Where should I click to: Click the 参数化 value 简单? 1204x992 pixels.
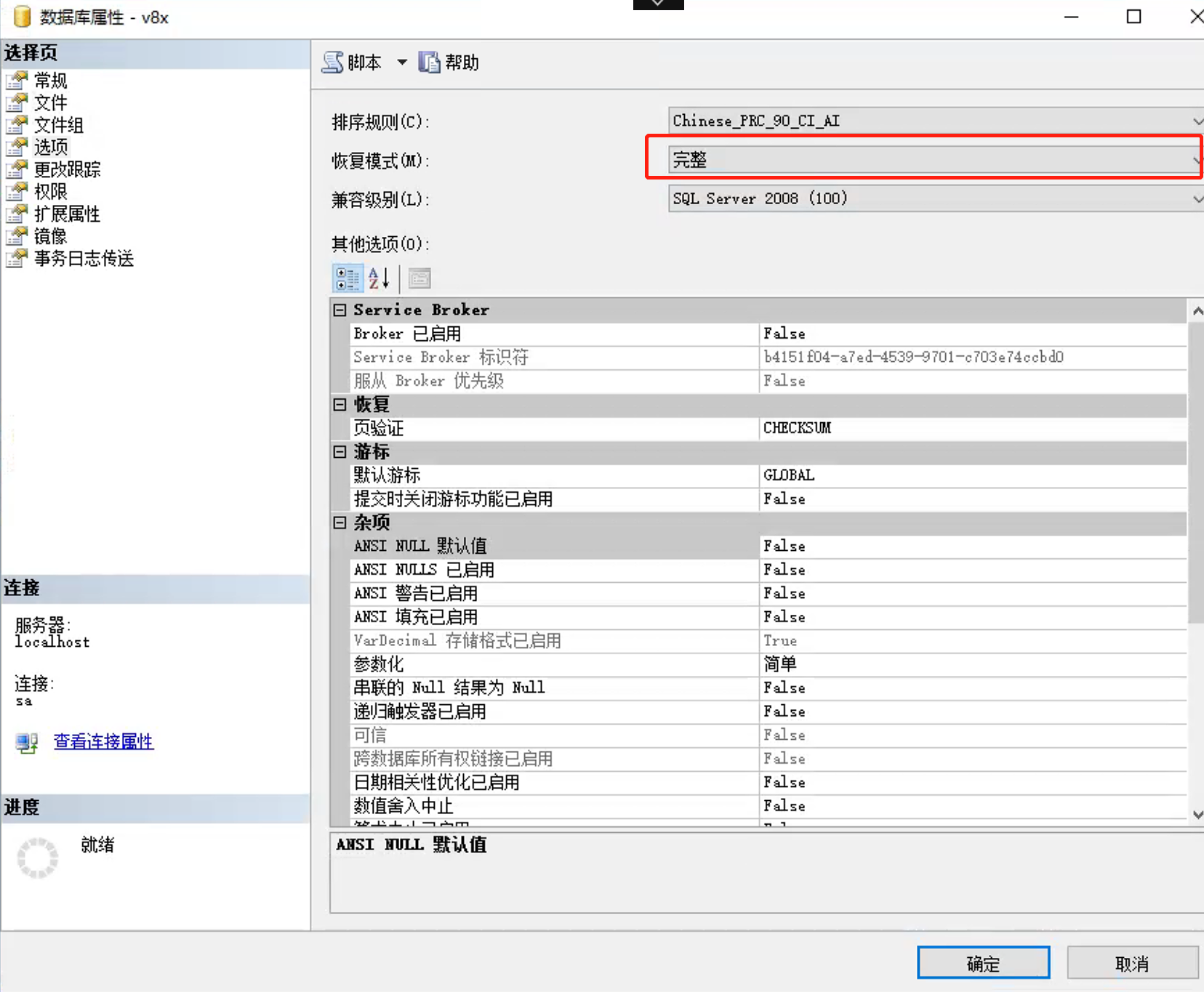pyautogui.click(x=780, y=664)
